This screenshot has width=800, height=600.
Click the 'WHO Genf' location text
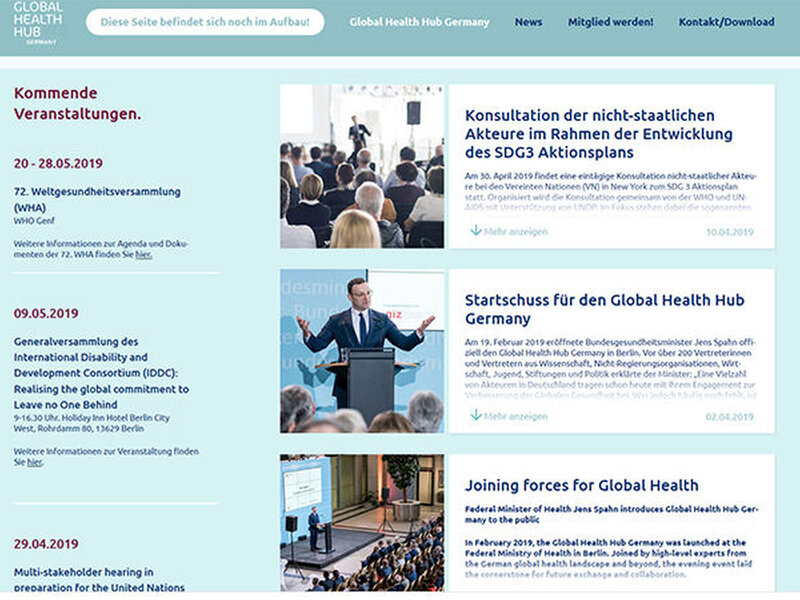34,220
